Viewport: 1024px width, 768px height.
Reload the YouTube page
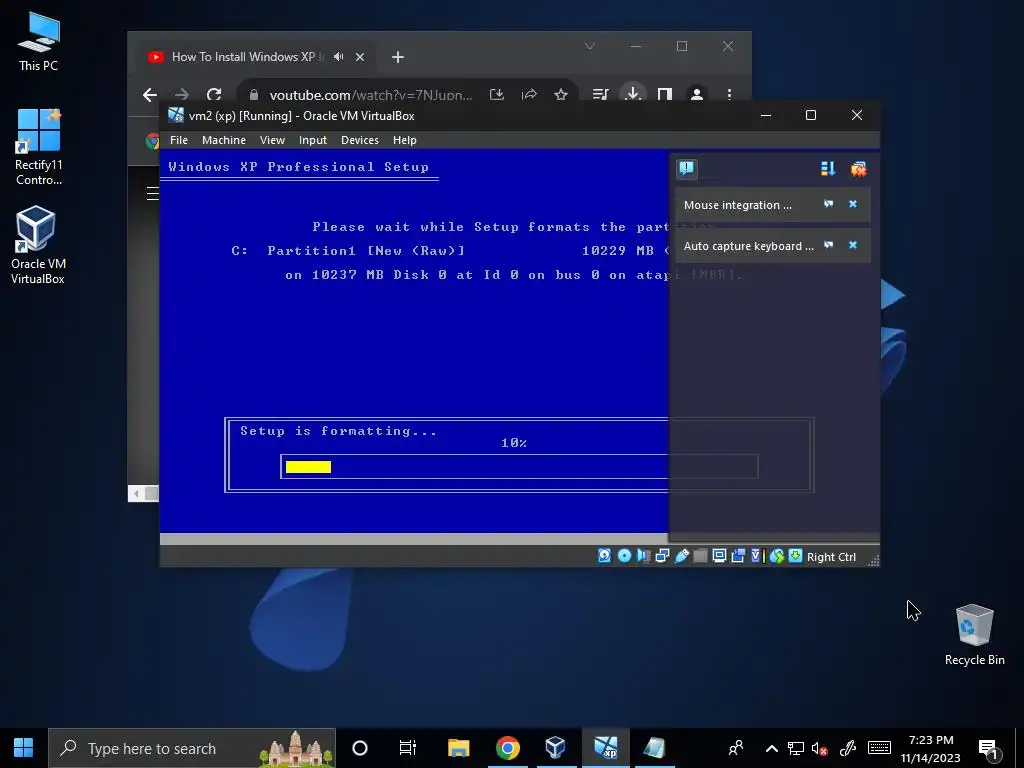tap(214, 95)
